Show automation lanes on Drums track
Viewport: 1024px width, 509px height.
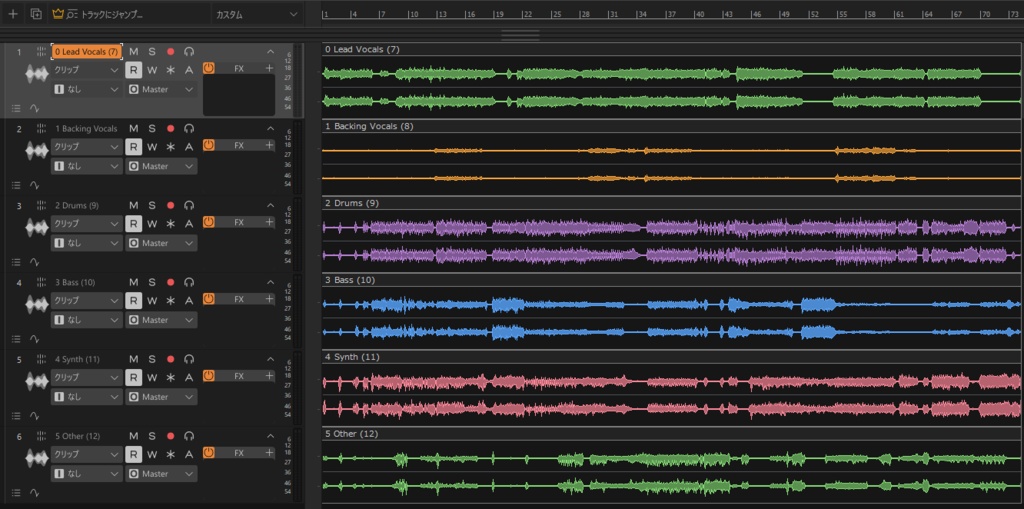[x=34, y=262]
